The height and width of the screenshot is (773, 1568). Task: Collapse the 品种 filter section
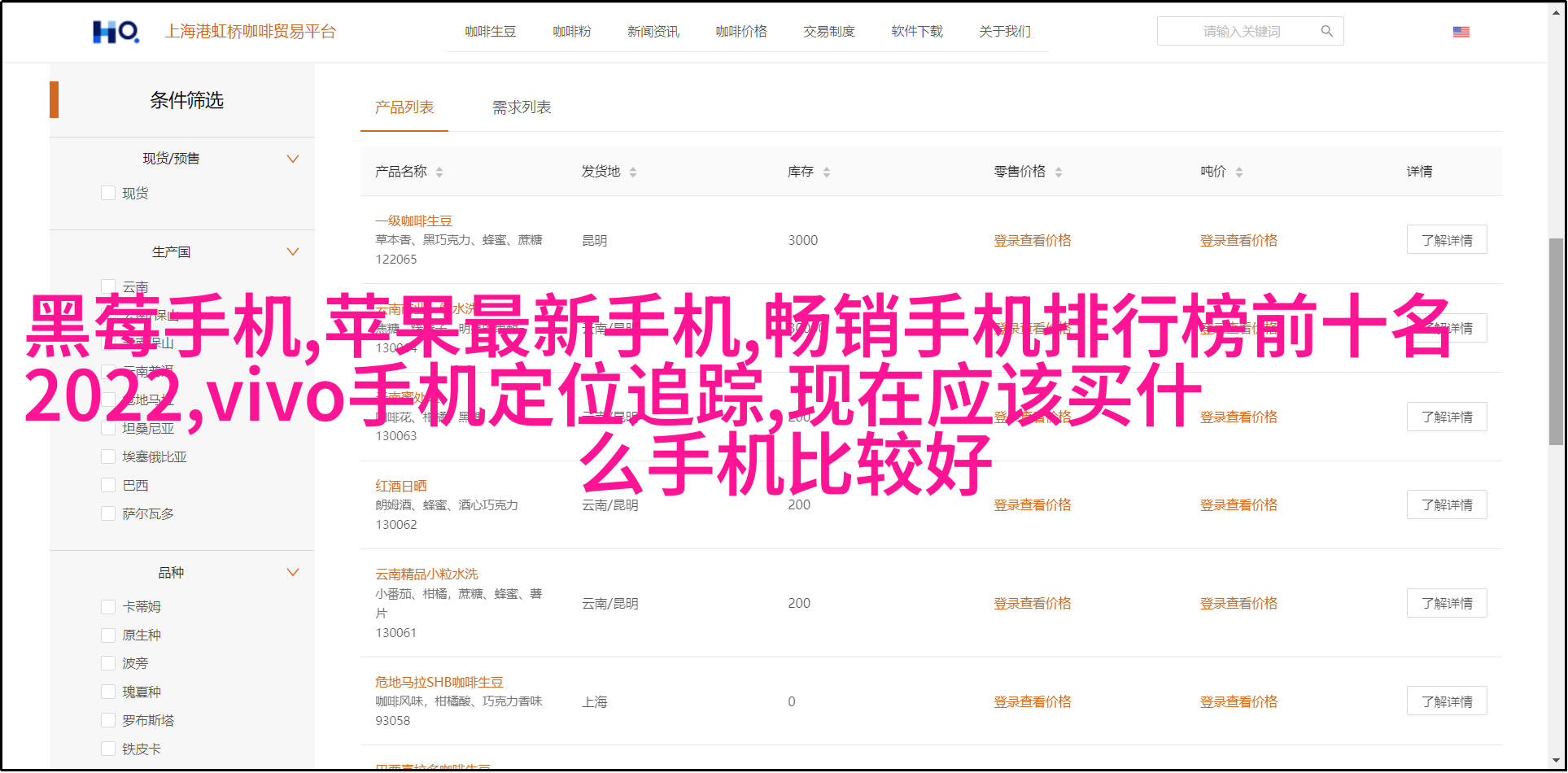293,572
